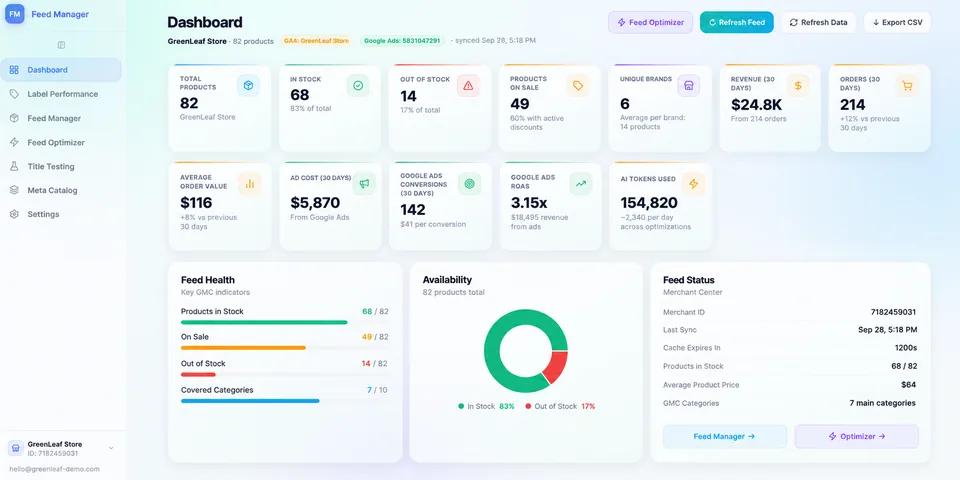Click the Cache Expires In value 1200s

[906, 348]
